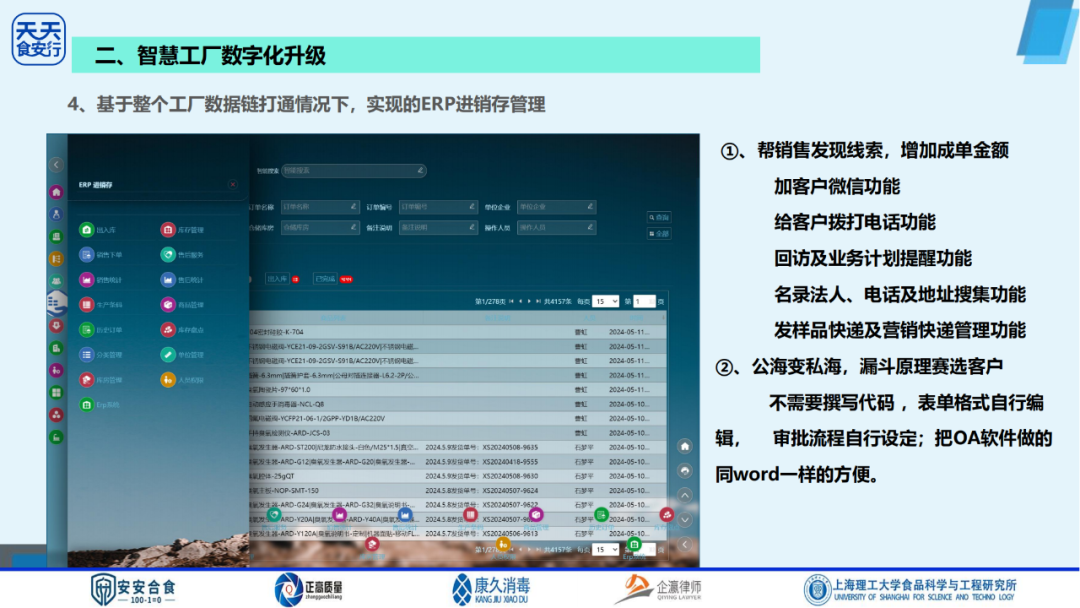The height and width of the screenshot is (608, 1080).
Task: Click the green four-square grid sidebar icon
Action: click(56, 392)
